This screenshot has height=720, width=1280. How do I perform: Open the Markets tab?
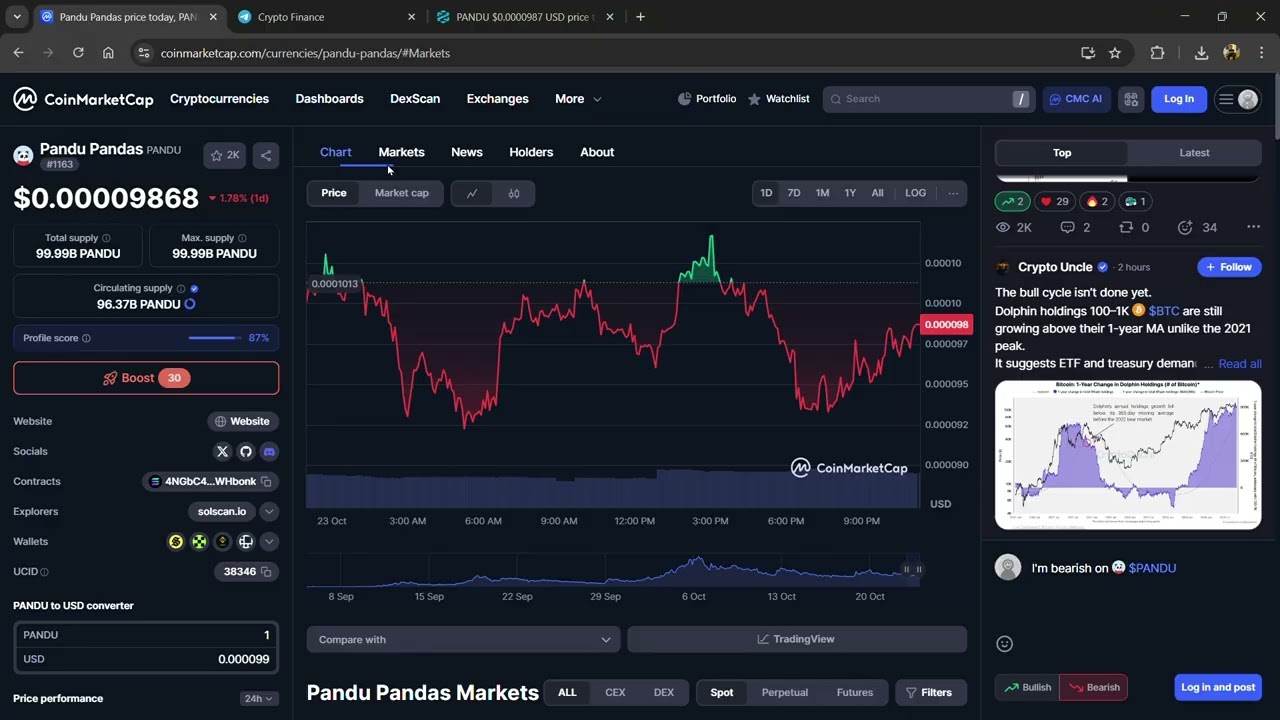coord(401,152)
